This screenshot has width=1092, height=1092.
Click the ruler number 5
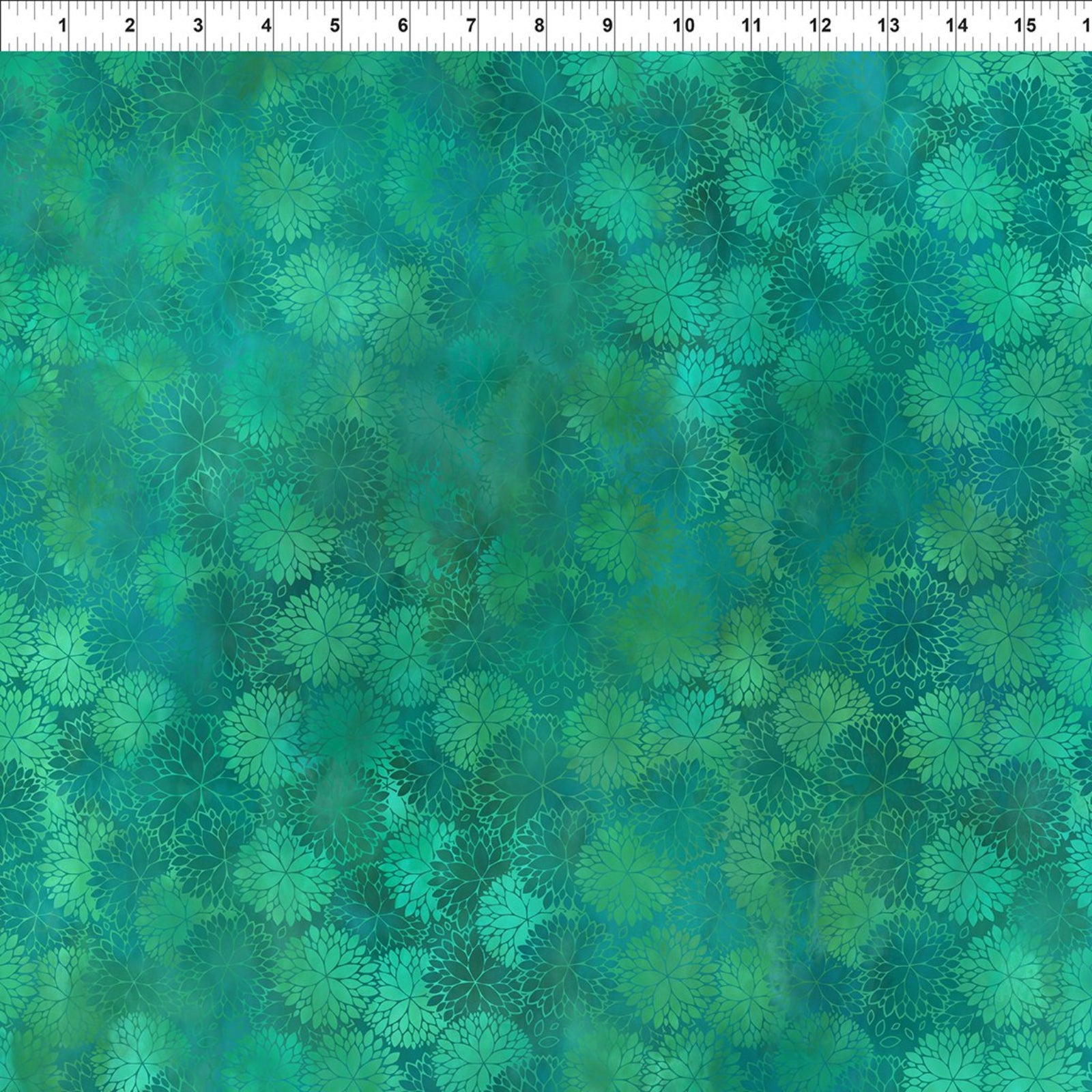(x=334, y=26)
